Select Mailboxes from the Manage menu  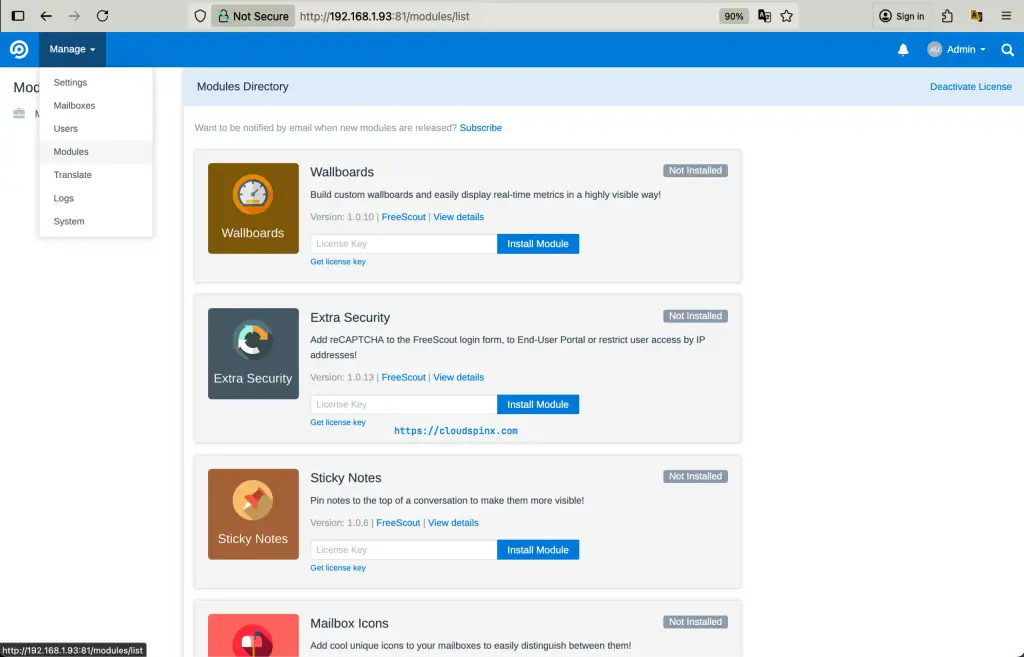point(74,105)
